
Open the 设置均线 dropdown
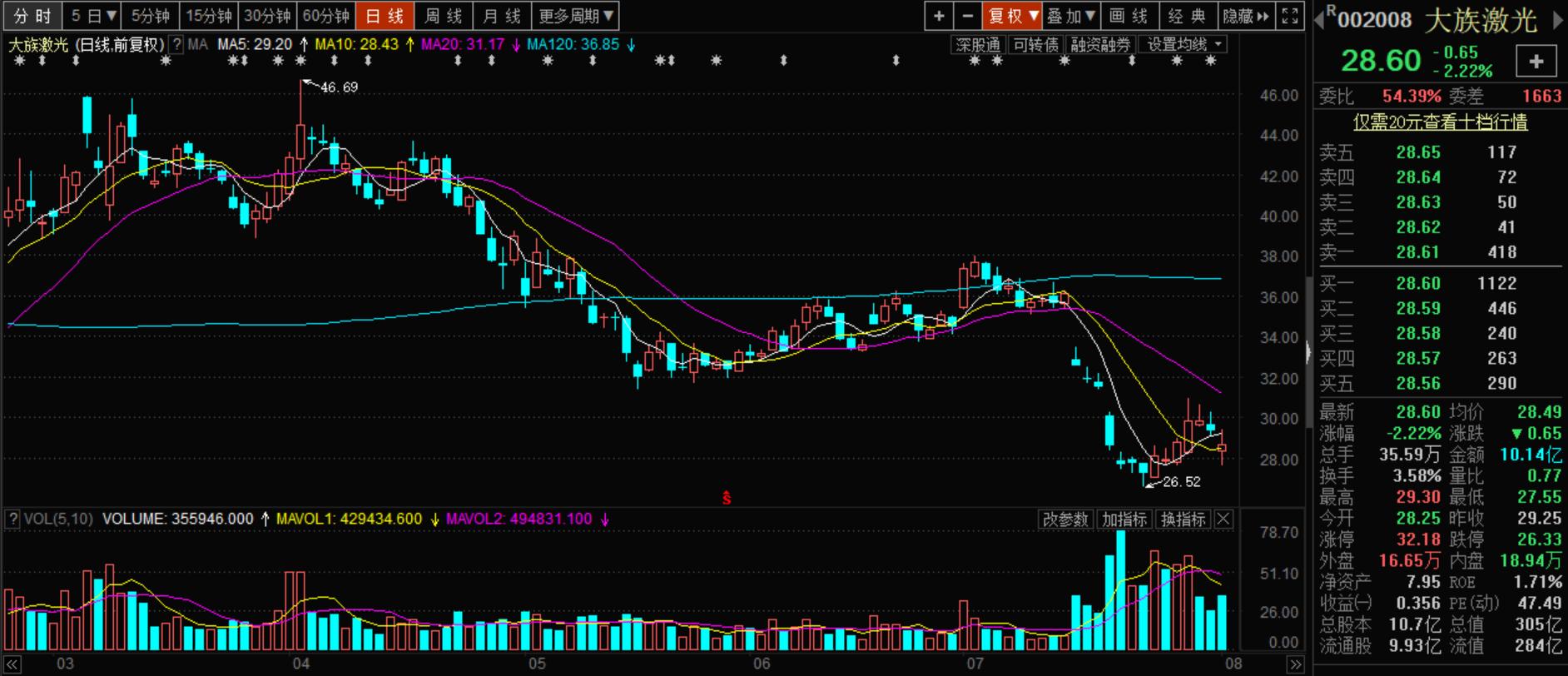[x=1183, y=45]
